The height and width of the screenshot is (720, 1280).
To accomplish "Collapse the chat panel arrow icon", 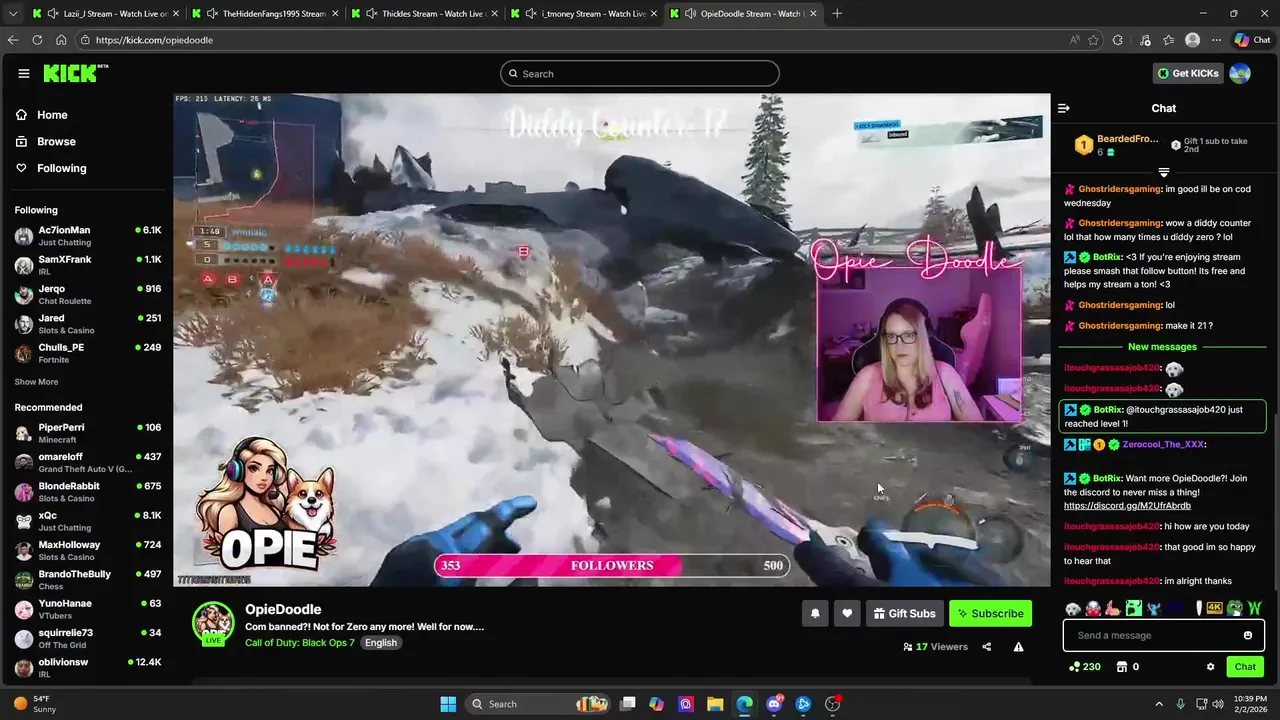I will coord(1064,108).
